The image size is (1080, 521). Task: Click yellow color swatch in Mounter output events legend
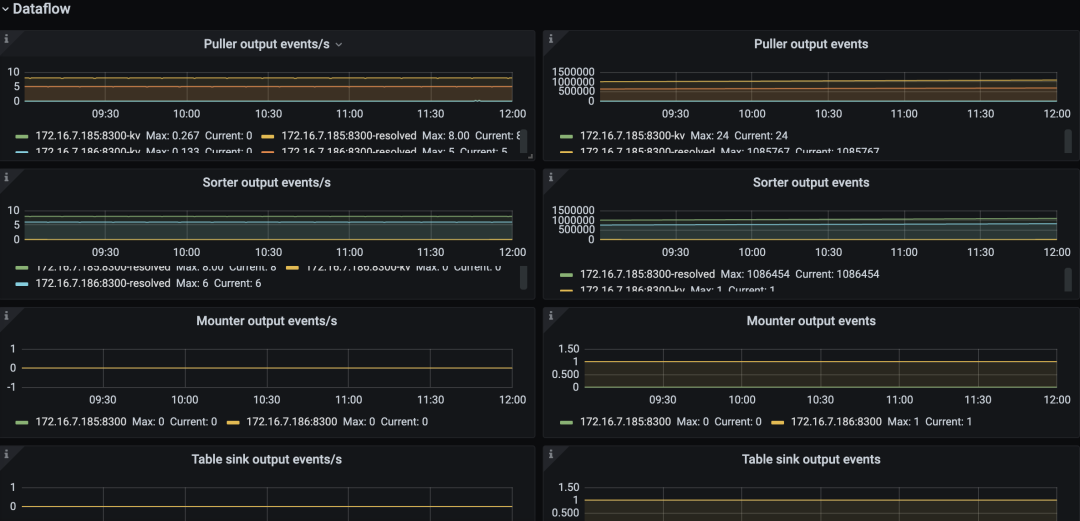point(776,422)
